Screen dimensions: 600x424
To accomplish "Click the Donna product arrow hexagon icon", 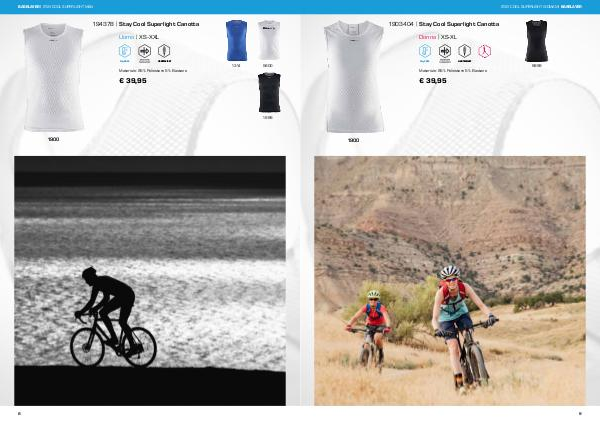I will pos(445,51).
